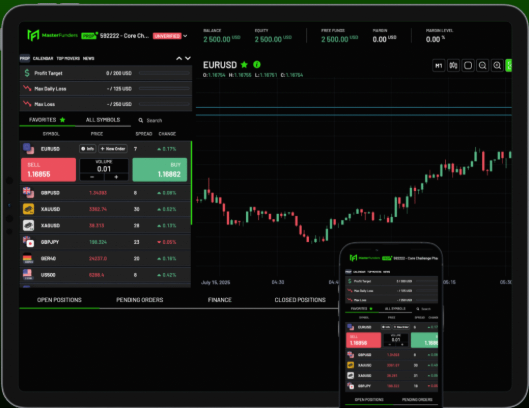Click the MasterFunders logo on the tablet
529x408 pixels.
[x=52, y=35]
